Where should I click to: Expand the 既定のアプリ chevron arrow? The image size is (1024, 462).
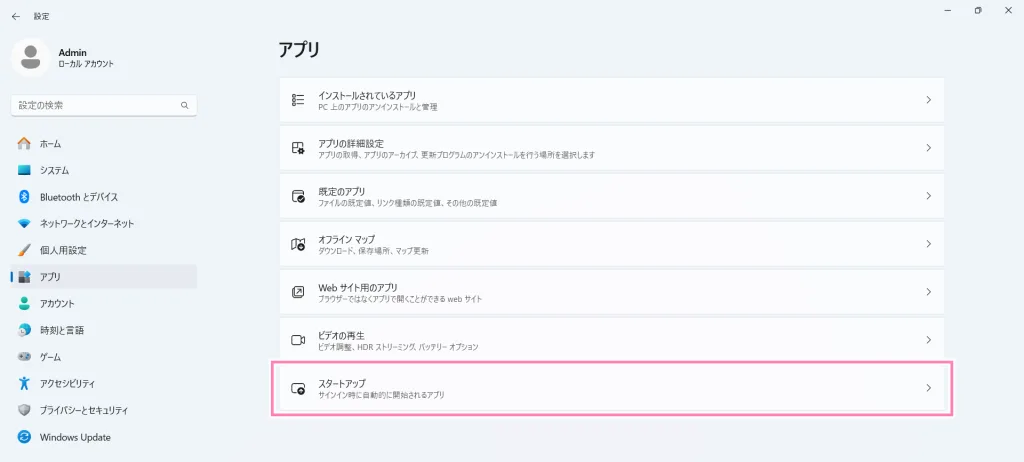point(928,196)
